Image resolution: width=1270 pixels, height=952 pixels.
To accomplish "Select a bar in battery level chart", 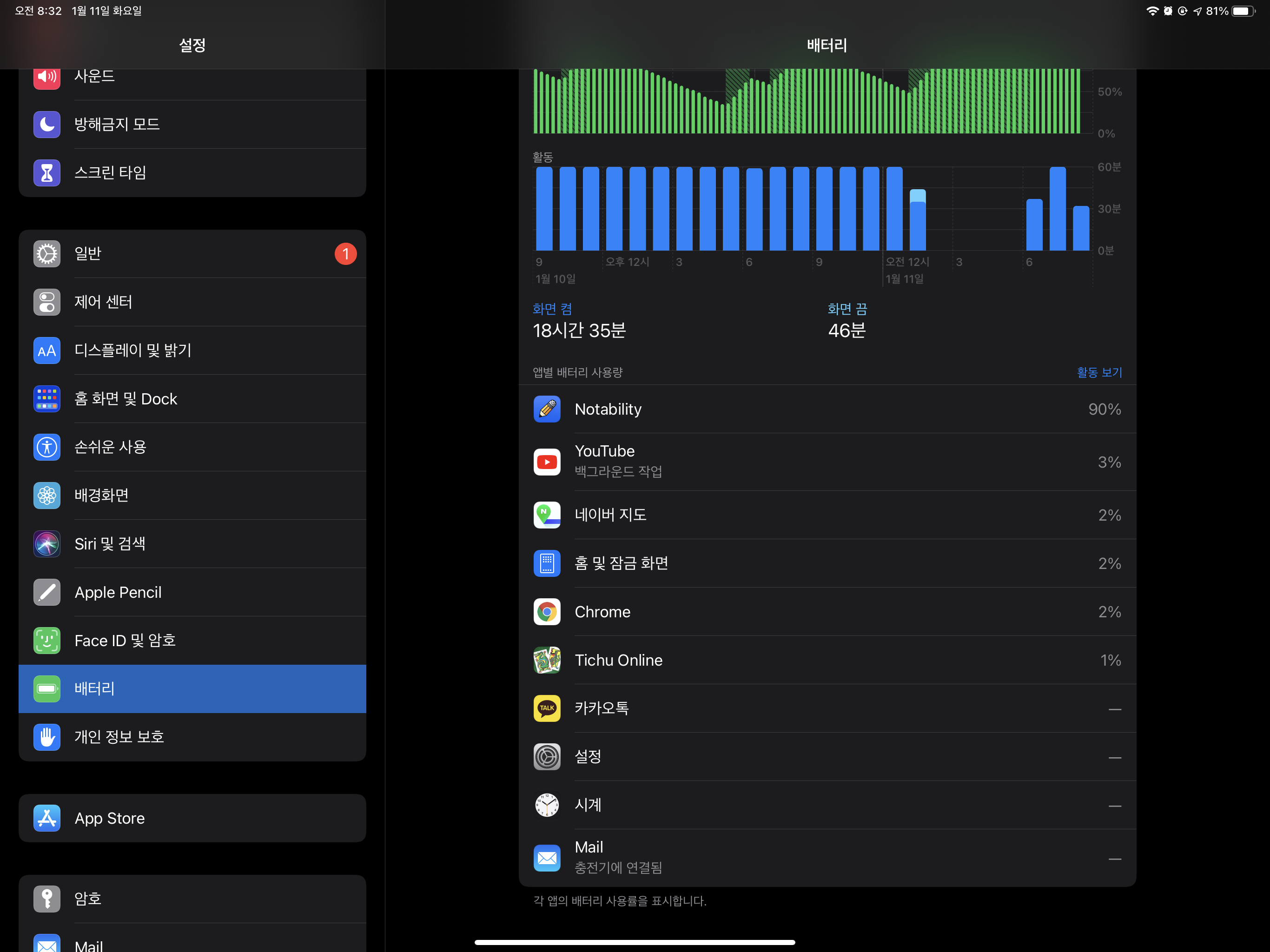I will tap(804, 103).
